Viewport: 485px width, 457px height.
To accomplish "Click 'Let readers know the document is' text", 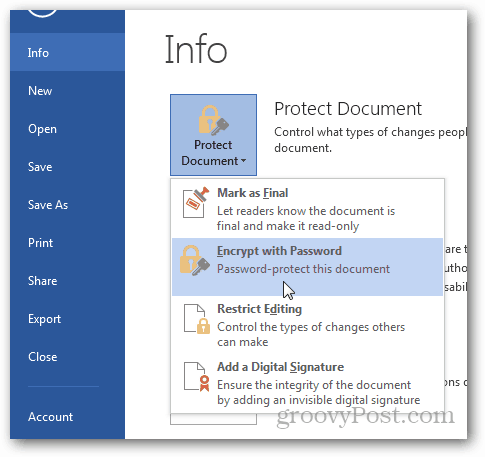I will (306, 211).
